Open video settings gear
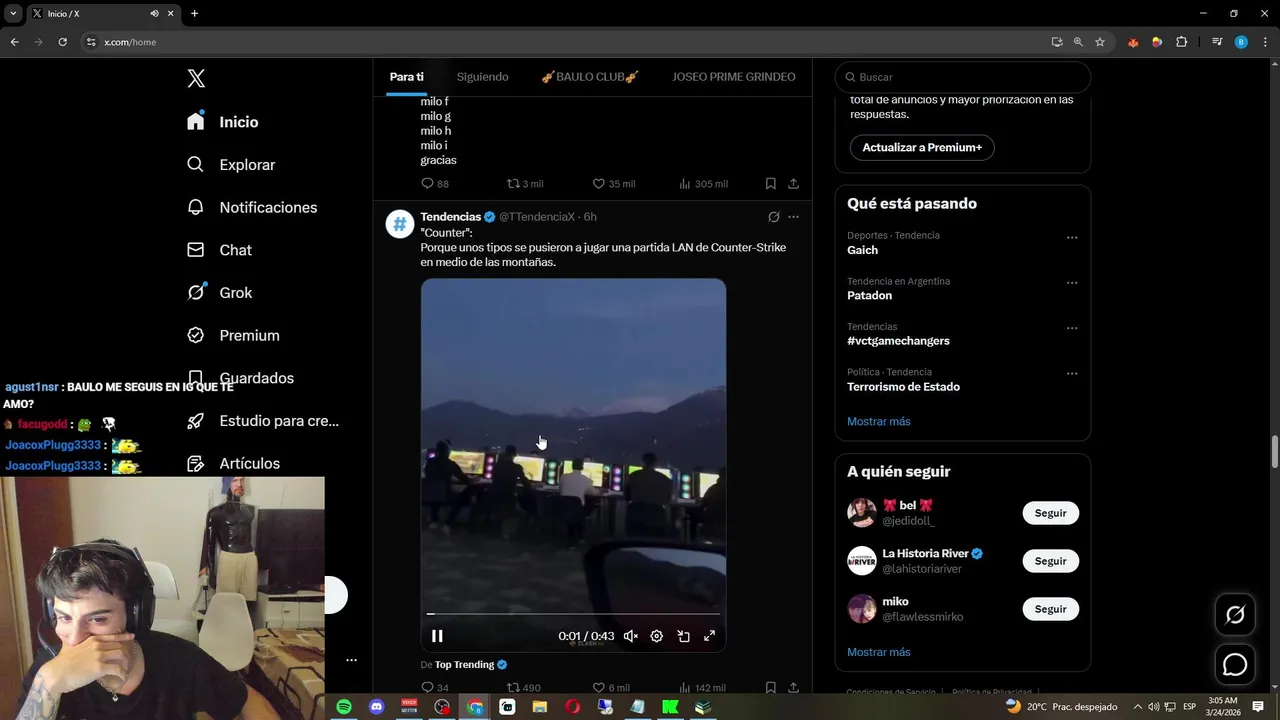This screenshot has width=1280, height=720. [x=656, y=636]
